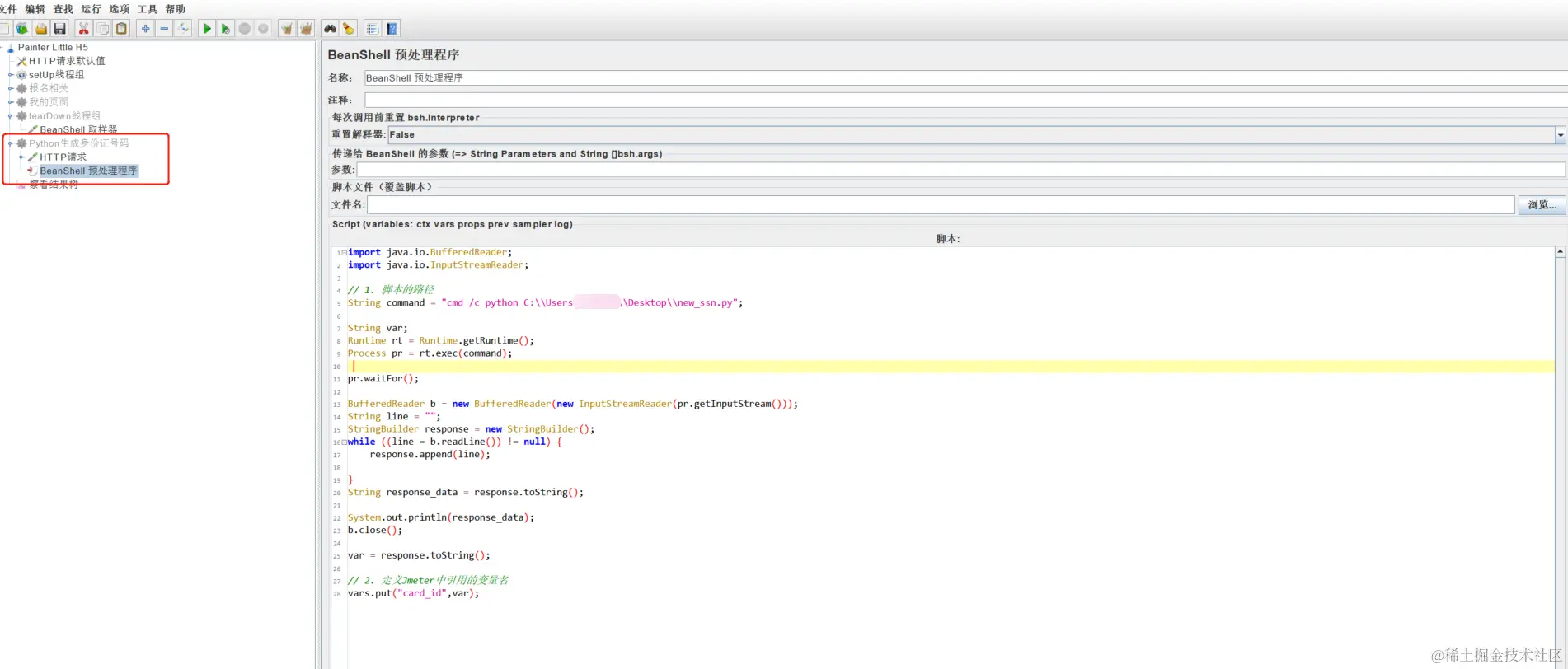Click the 'vars.put("card_id",var);' code line
The width and height of the screenshot is (1568, 669).
tap(413, 594)
